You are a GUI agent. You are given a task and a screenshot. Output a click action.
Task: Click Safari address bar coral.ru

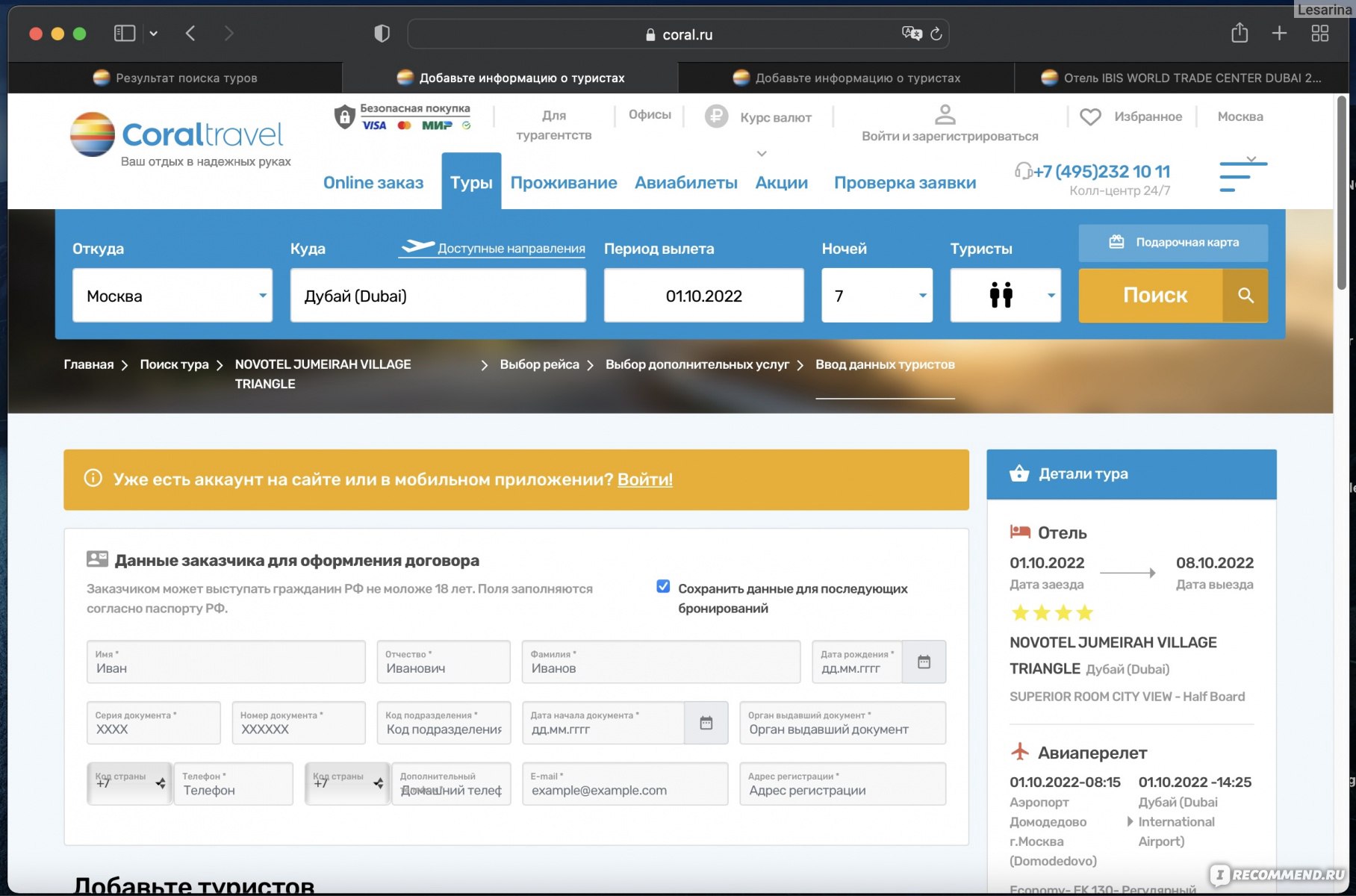(678, 34)
